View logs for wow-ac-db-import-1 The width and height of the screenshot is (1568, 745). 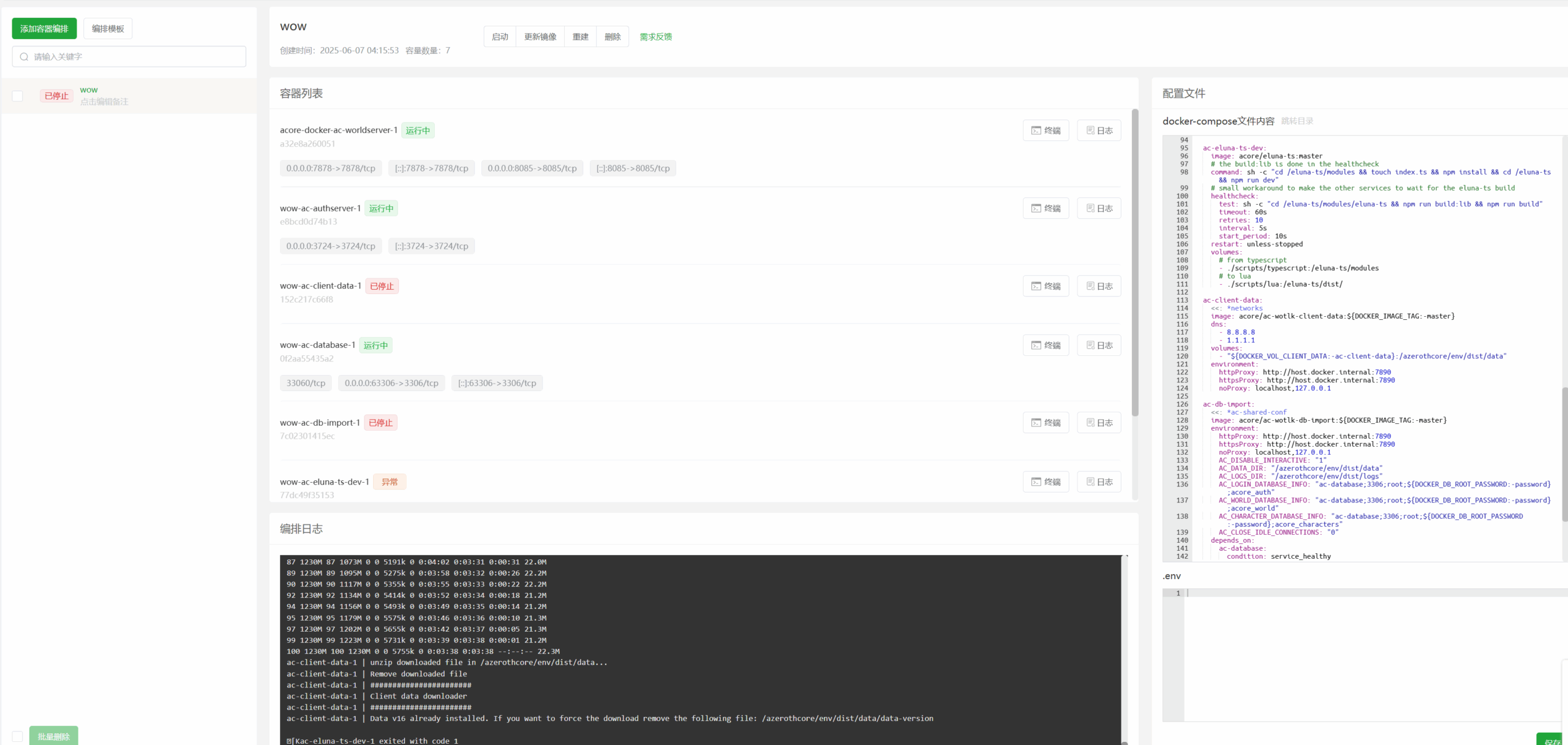click(x=1099, y=423)
